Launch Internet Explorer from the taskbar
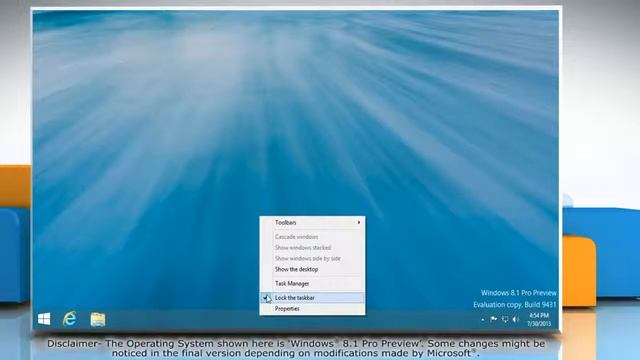640x360 pixels. point(70,319)
